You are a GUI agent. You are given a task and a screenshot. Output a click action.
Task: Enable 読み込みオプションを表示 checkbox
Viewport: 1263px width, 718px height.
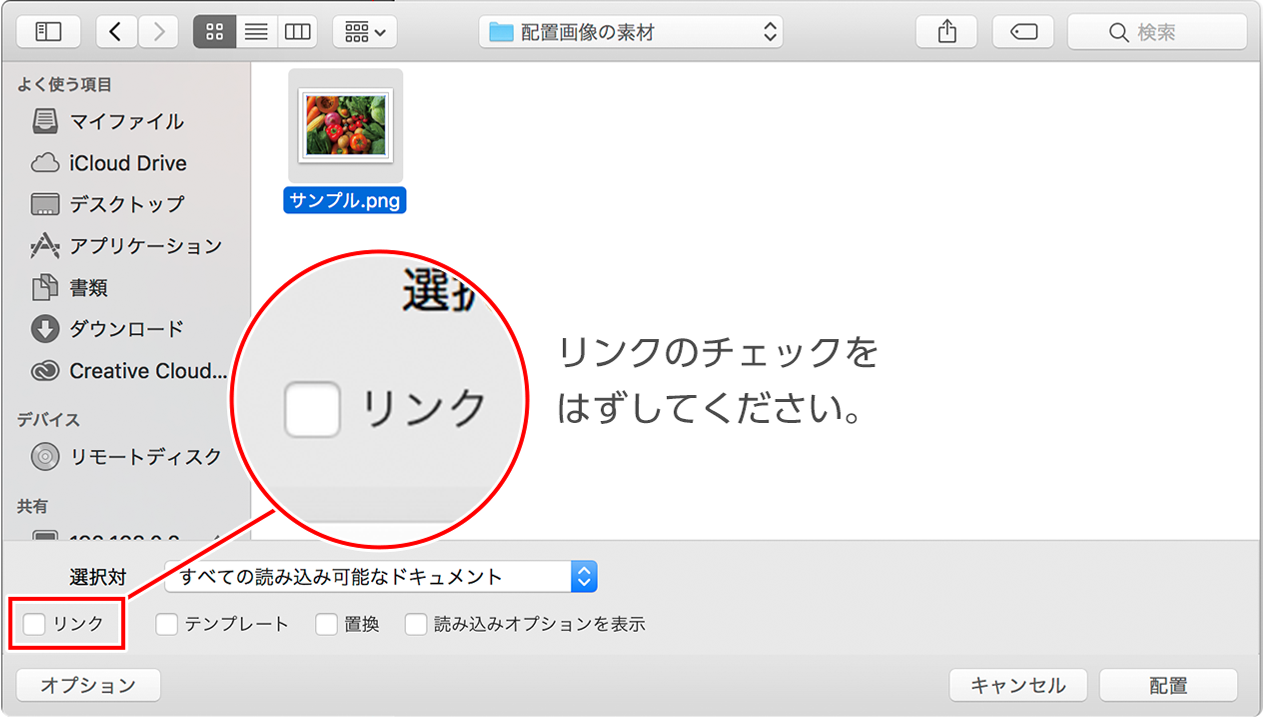pos(416,624)
